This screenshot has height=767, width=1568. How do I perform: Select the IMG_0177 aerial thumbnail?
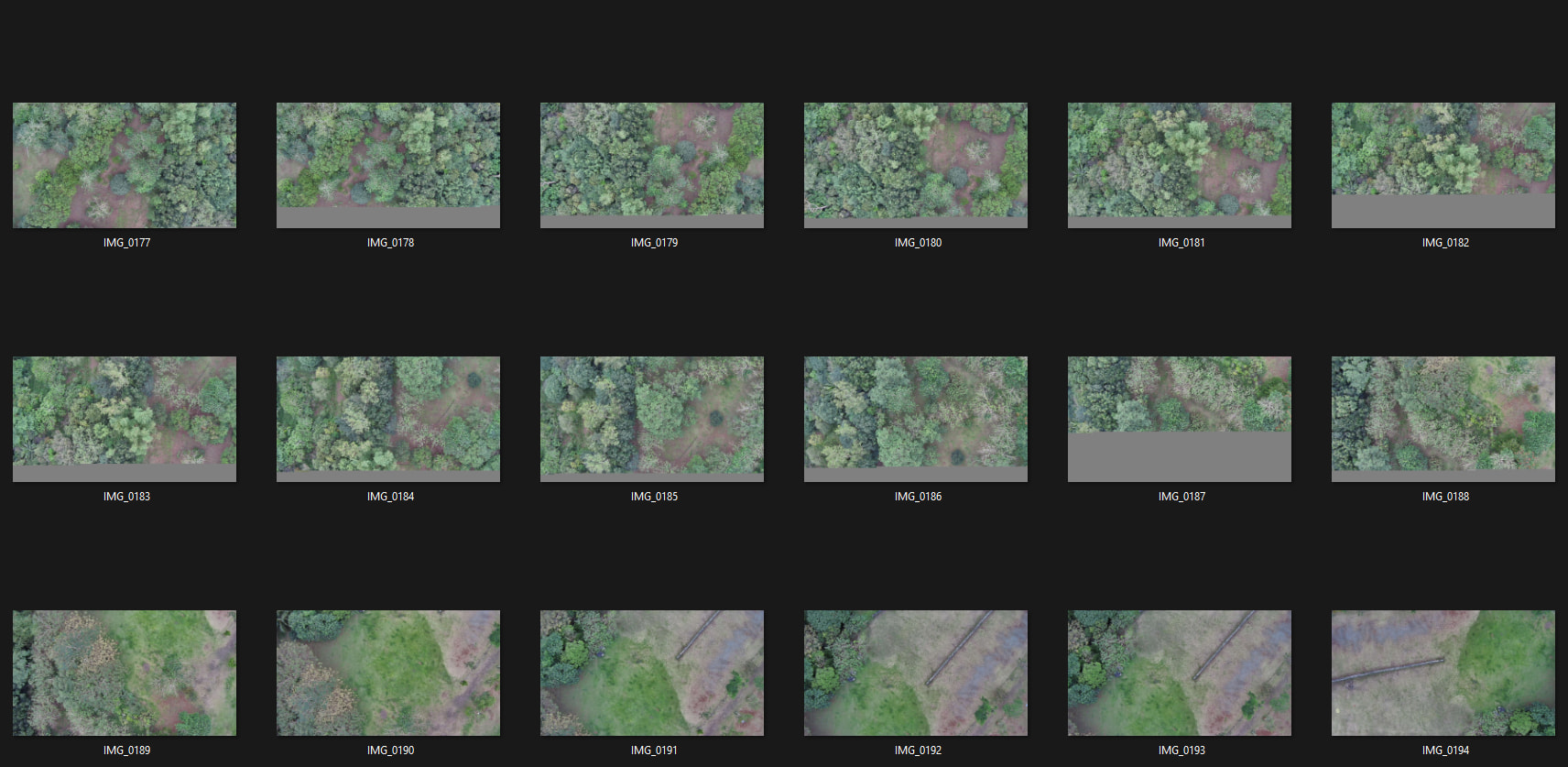(x=125, y=165)
